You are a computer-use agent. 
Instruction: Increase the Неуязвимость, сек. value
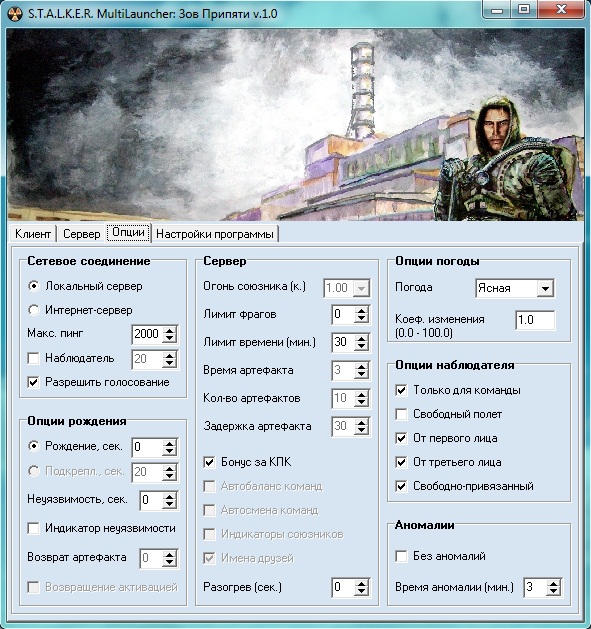pyautogui.click(x=169, y=496)
